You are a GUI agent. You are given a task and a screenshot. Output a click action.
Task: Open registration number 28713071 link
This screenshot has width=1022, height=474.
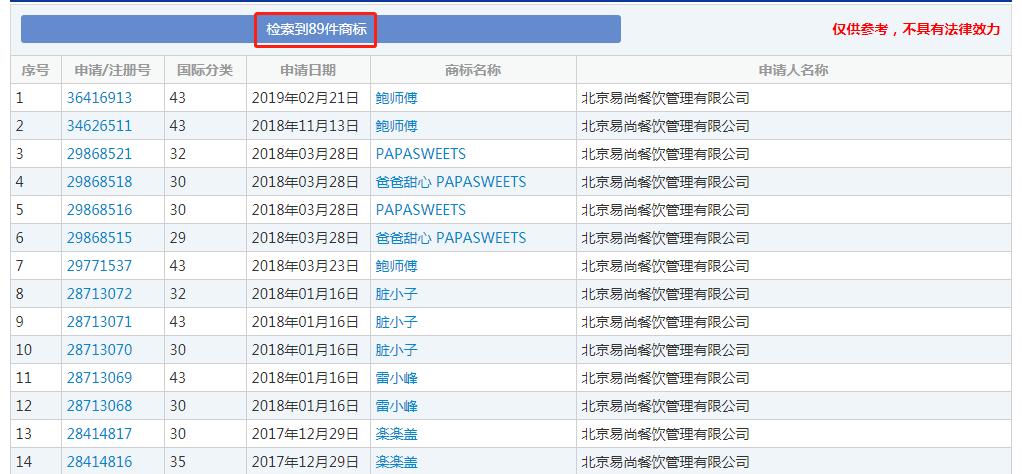click(99, 322)
